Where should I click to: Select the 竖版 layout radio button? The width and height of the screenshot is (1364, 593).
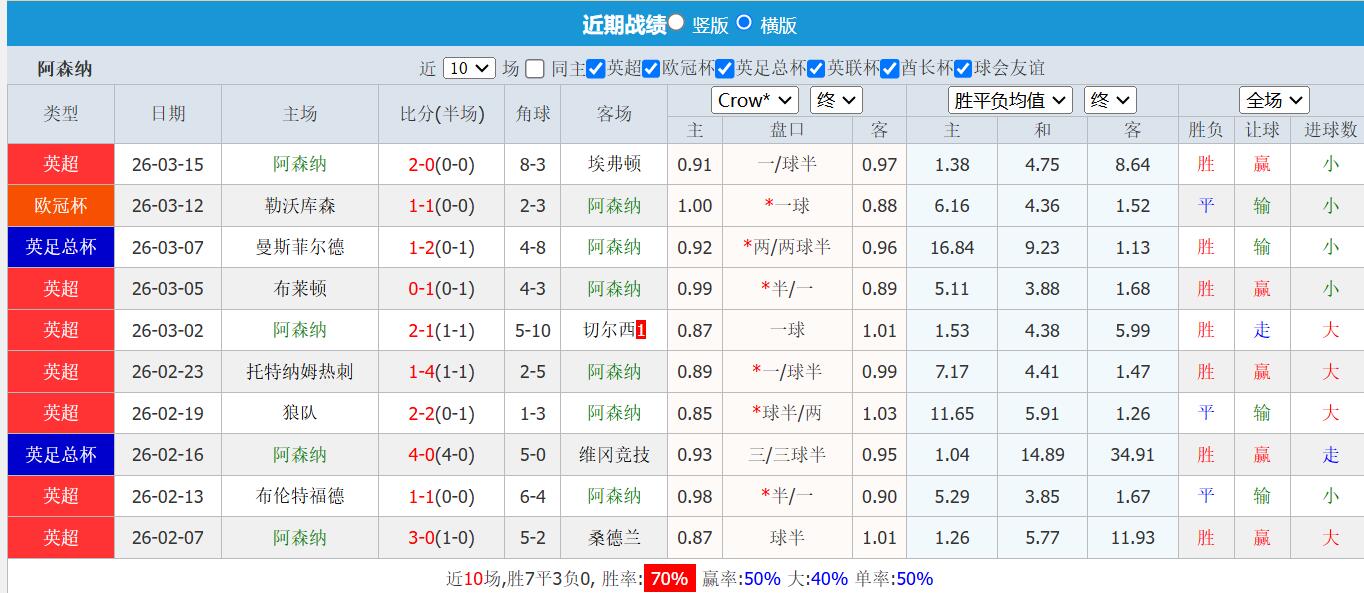click(x=676, y=22)
